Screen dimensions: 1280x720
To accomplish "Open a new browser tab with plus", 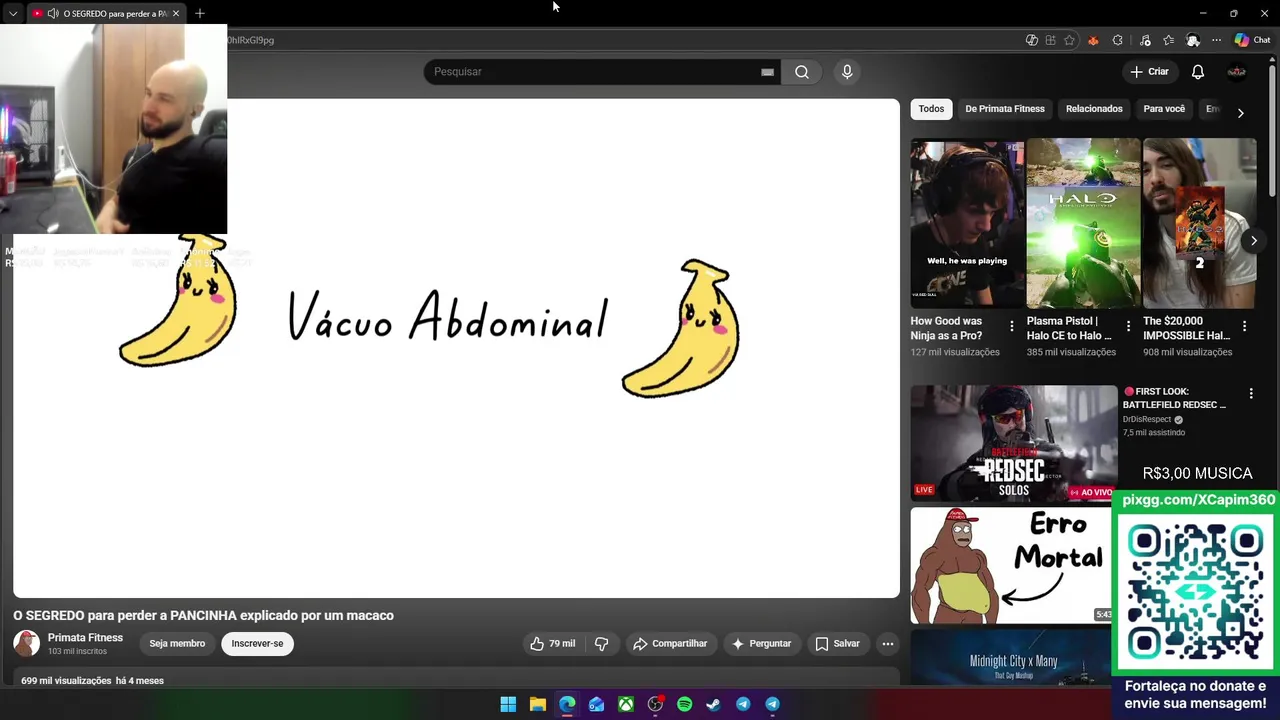I will click(200, 14).
